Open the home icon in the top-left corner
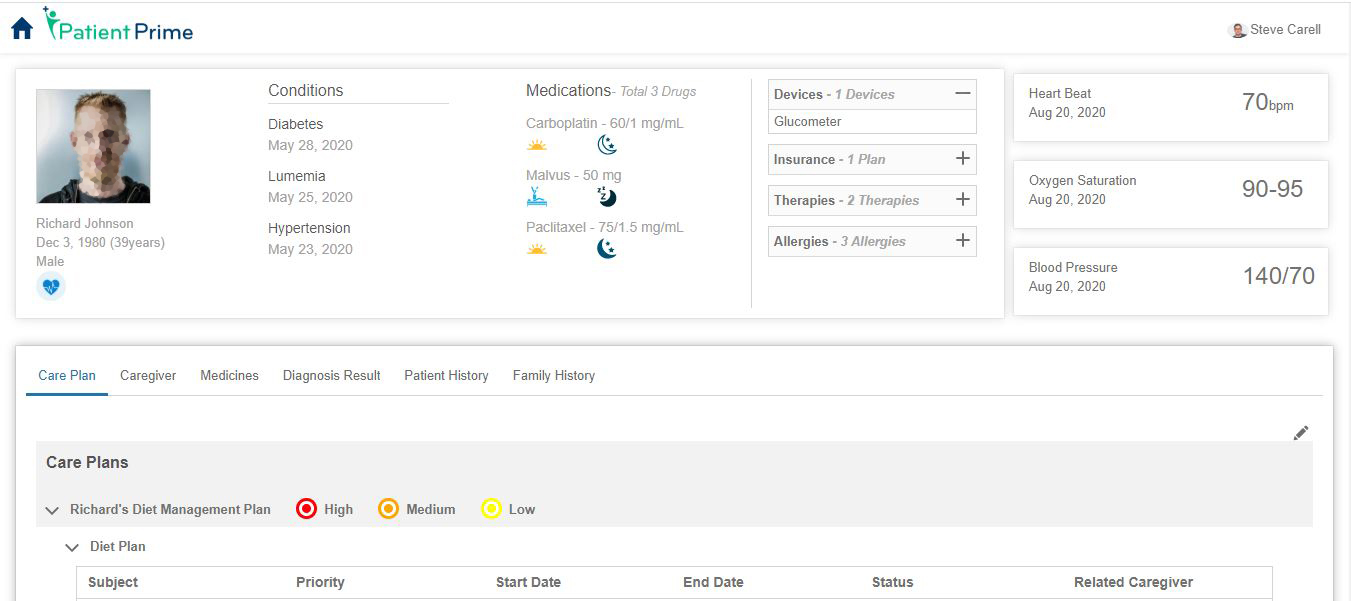 click(x=21, y=27)
